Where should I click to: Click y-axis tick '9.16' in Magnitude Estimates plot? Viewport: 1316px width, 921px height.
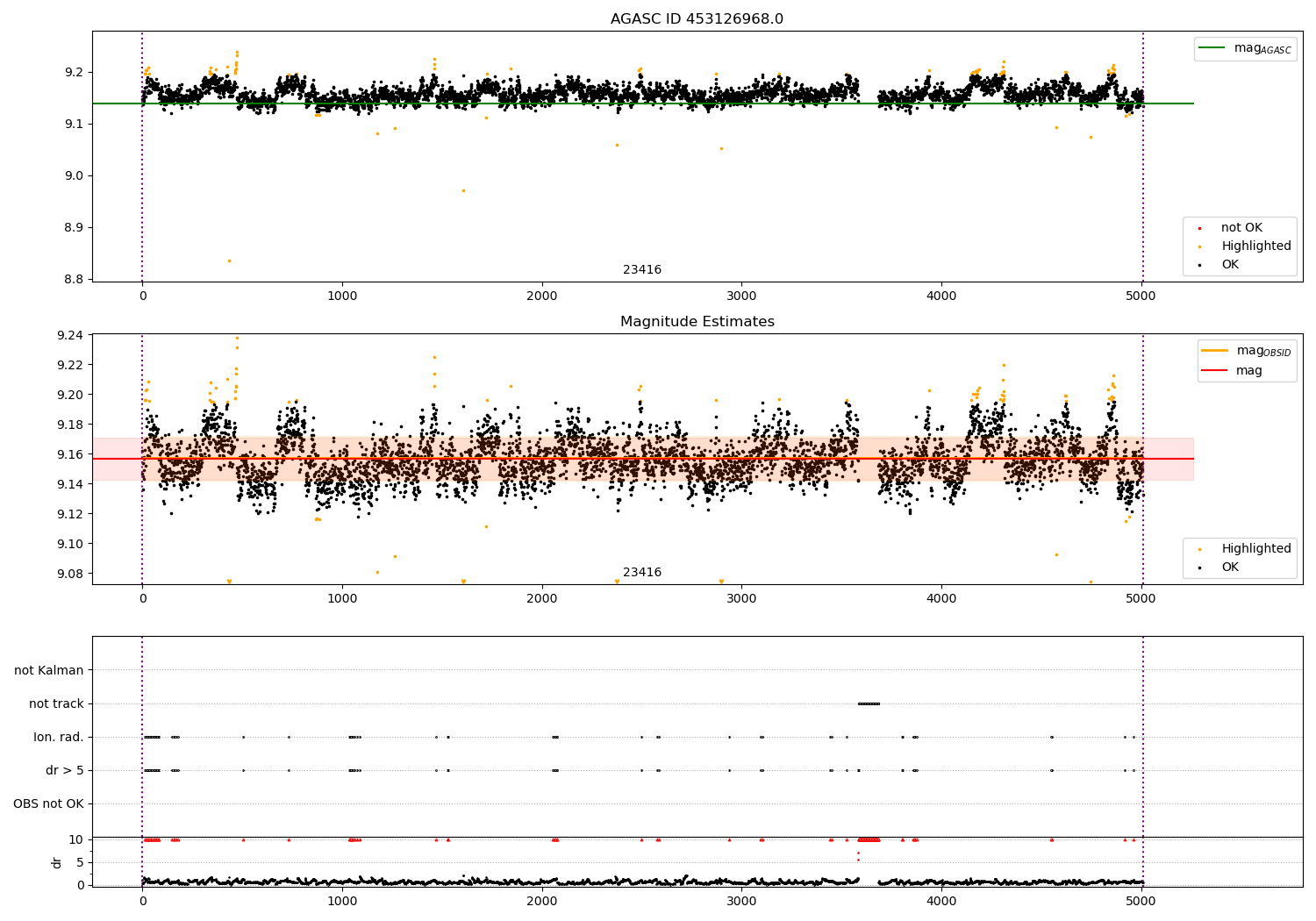point(71,454)
